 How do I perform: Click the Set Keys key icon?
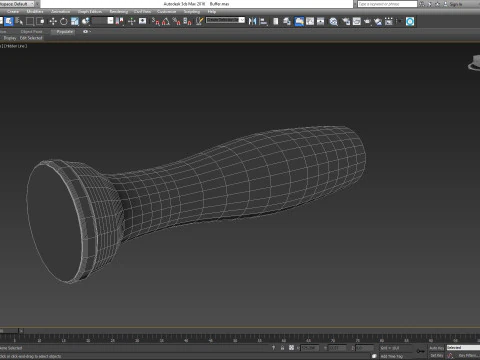tap(421, 351)
